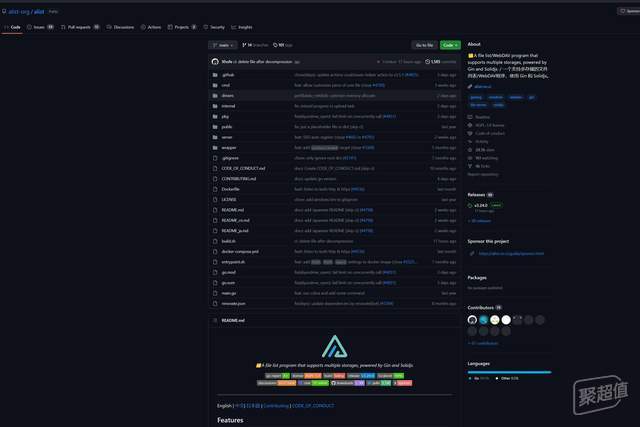Click the Sponsor button at top right
The image size is (640, 427).
629,11
